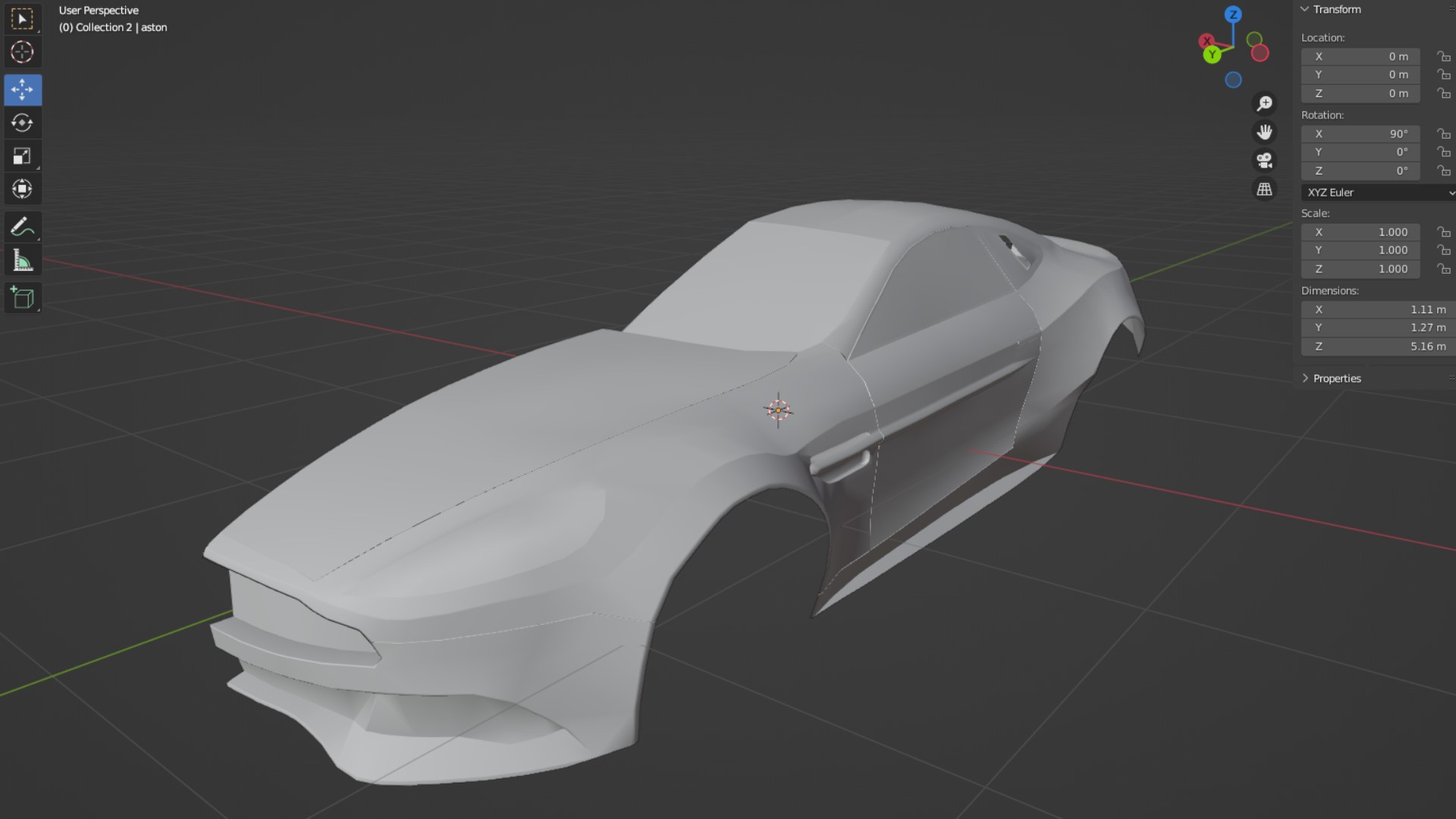1456x819 pixels.
Task: Click the viewport zoom magnifier icon
Action: (x=1264, y=103)
